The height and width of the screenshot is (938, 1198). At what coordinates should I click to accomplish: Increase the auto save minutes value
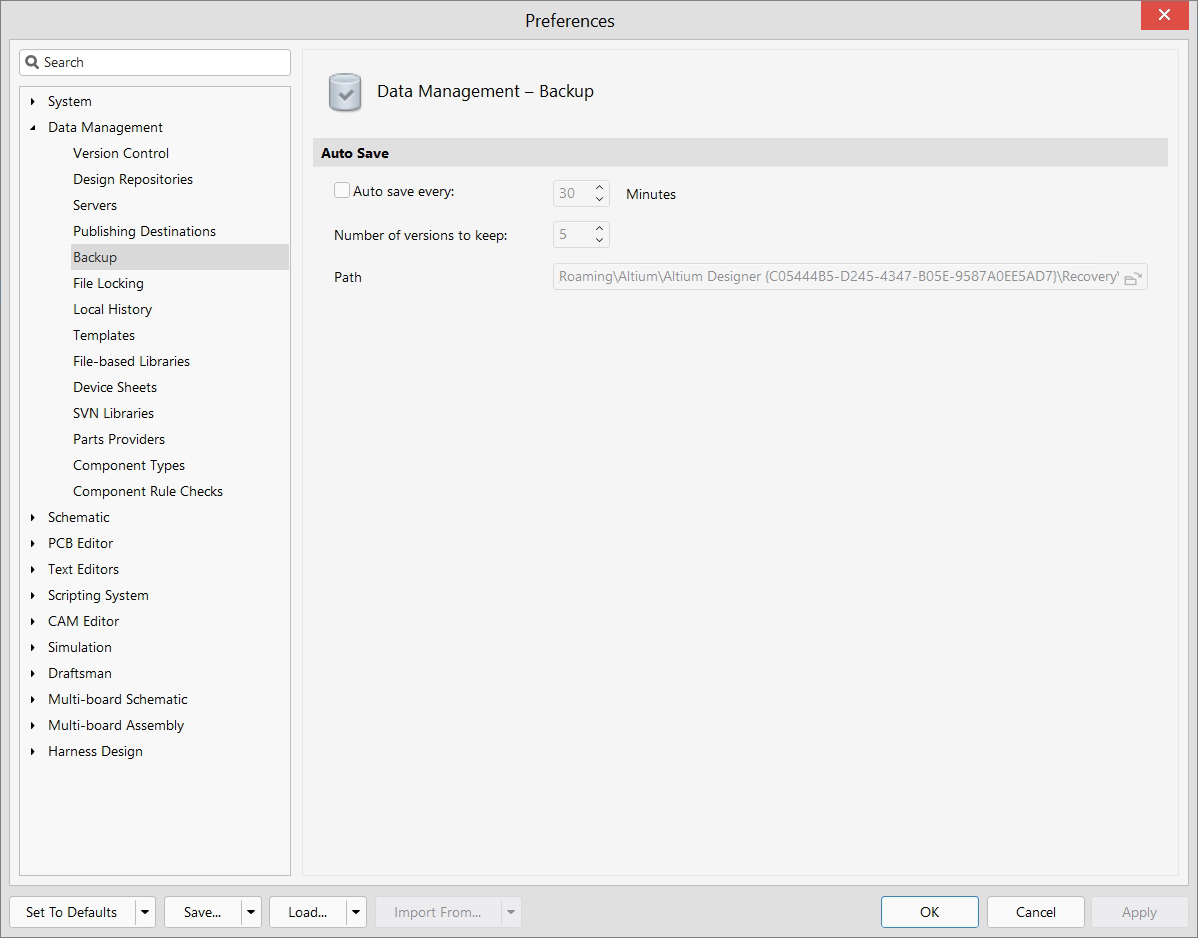(600, 187)
